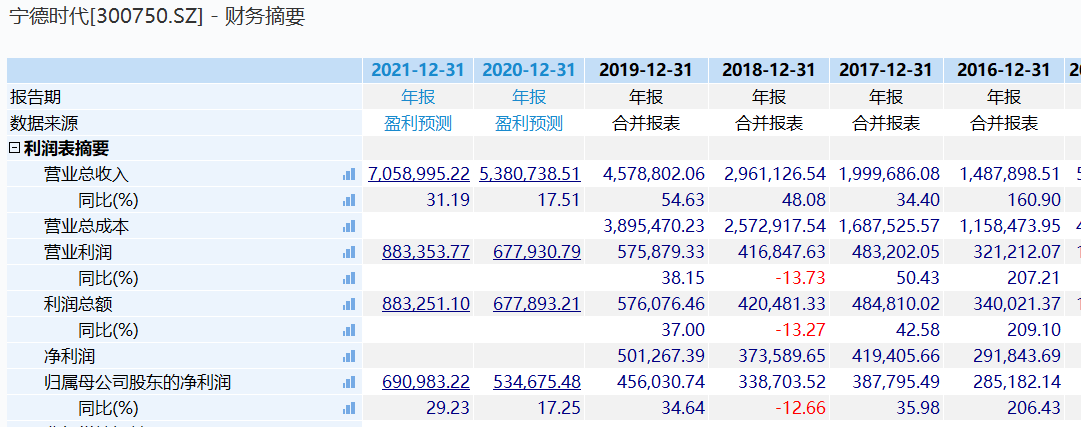The width and height of the screenshot is (1081, 427).
Task: Select the 2019-12-31 column header
Action: [x=646, y=70]
